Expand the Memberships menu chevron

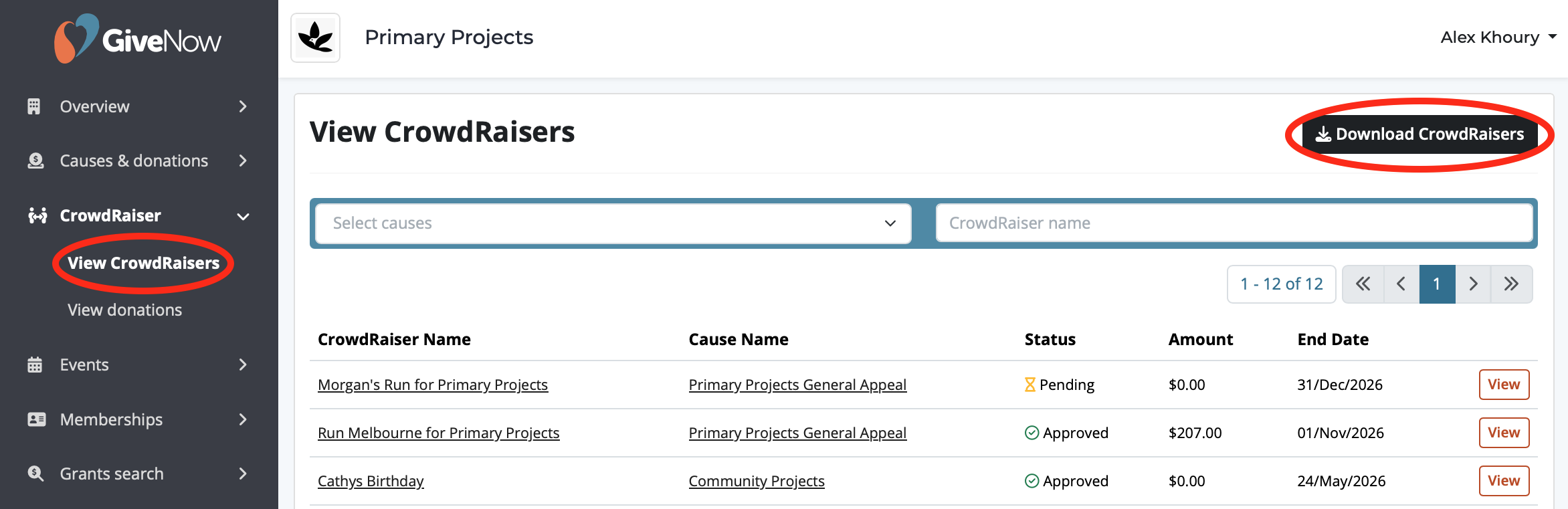pyautogui.click(x=243, y=419)
